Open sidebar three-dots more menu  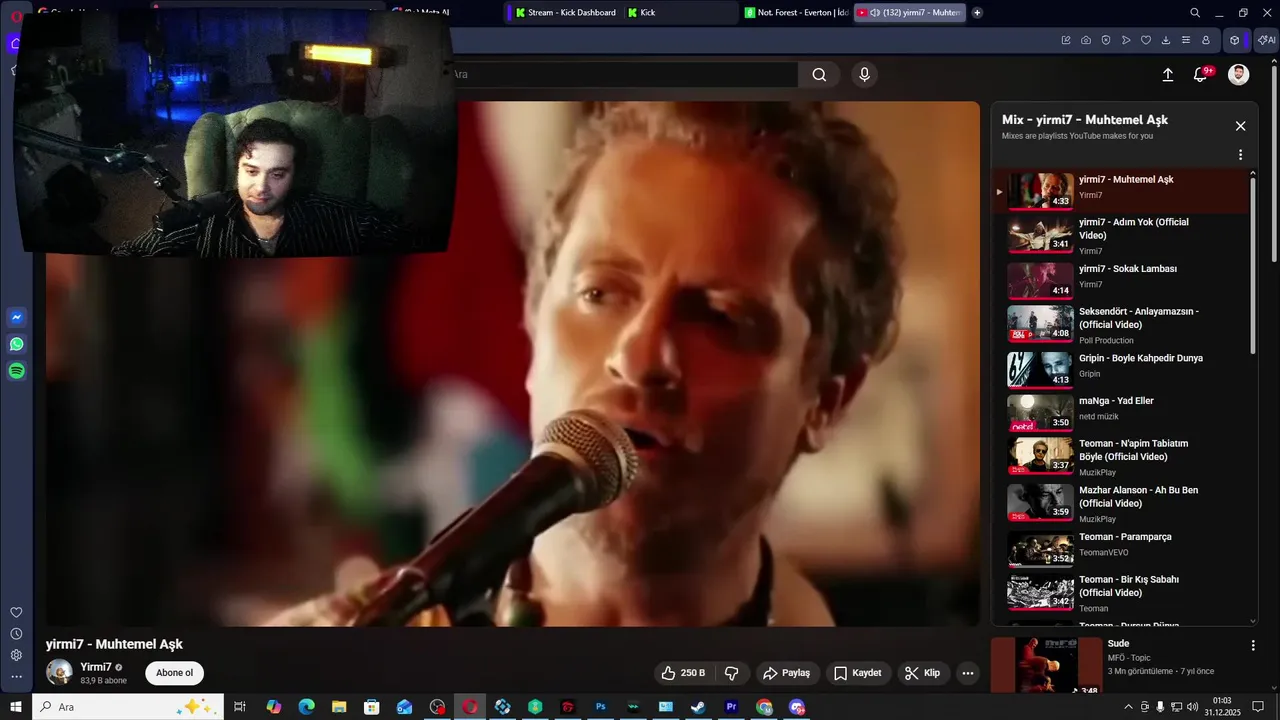click(16, 677)
